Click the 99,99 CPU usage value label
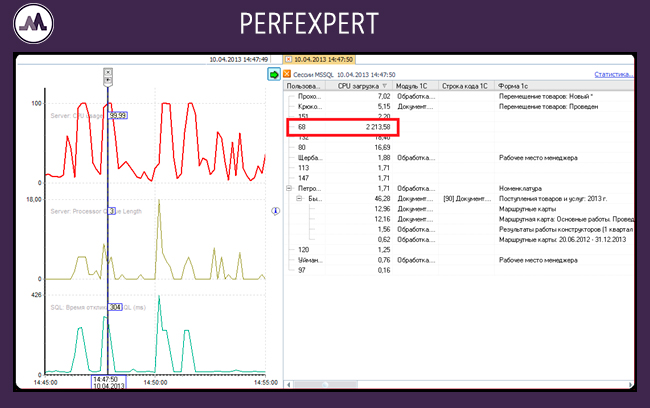Screen dimensions: 650x408 point(118,115)
